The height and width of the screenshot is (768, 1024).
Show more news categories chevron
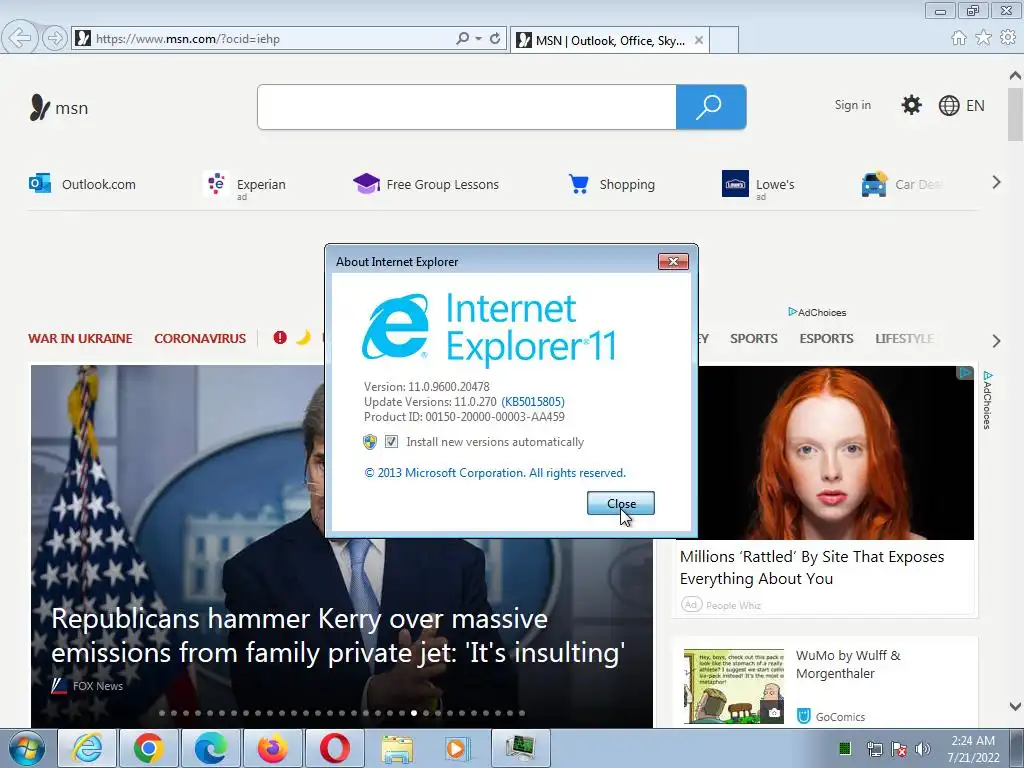coord(996,340)
